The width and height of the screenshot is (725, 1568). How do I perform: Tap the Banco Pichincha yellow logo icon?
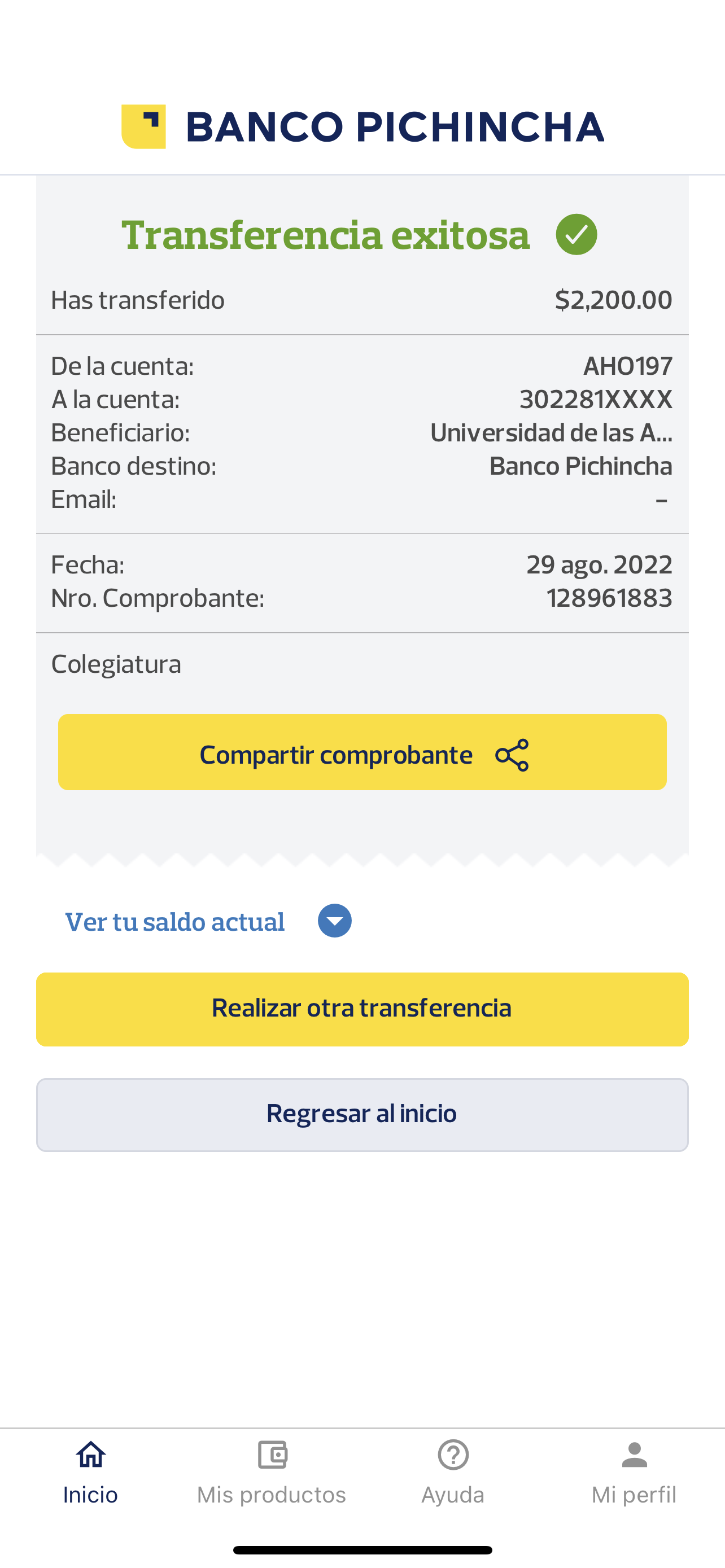coord(143,126)
